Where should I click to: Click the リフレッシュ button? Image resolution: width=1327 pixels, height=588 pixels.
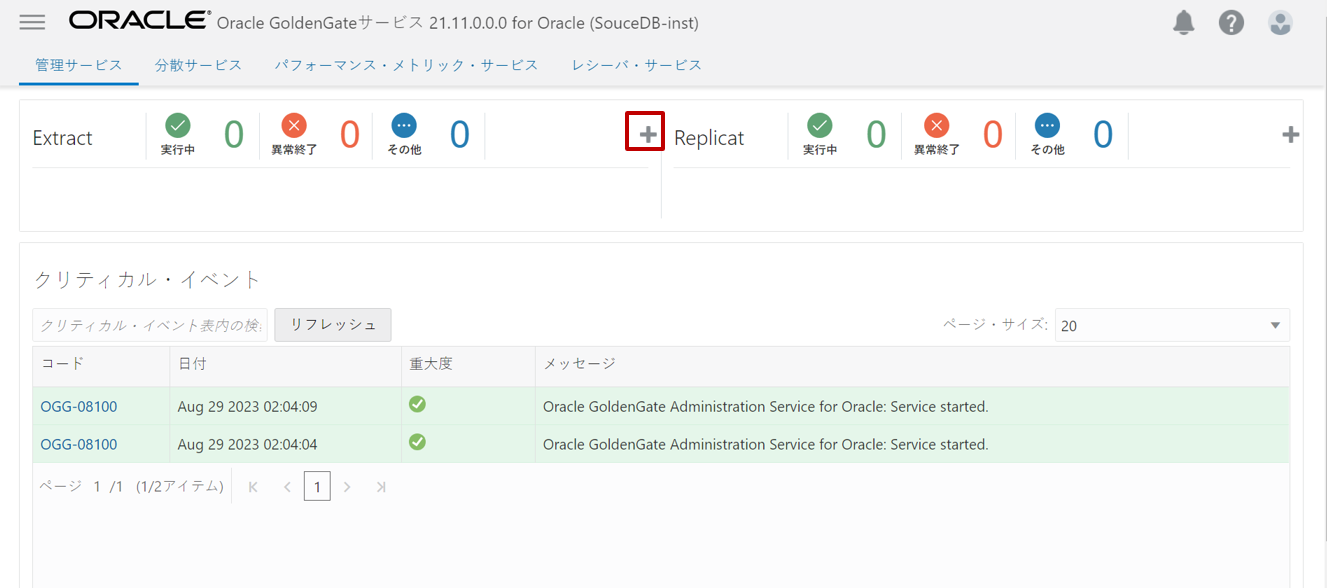coord(333,325)
